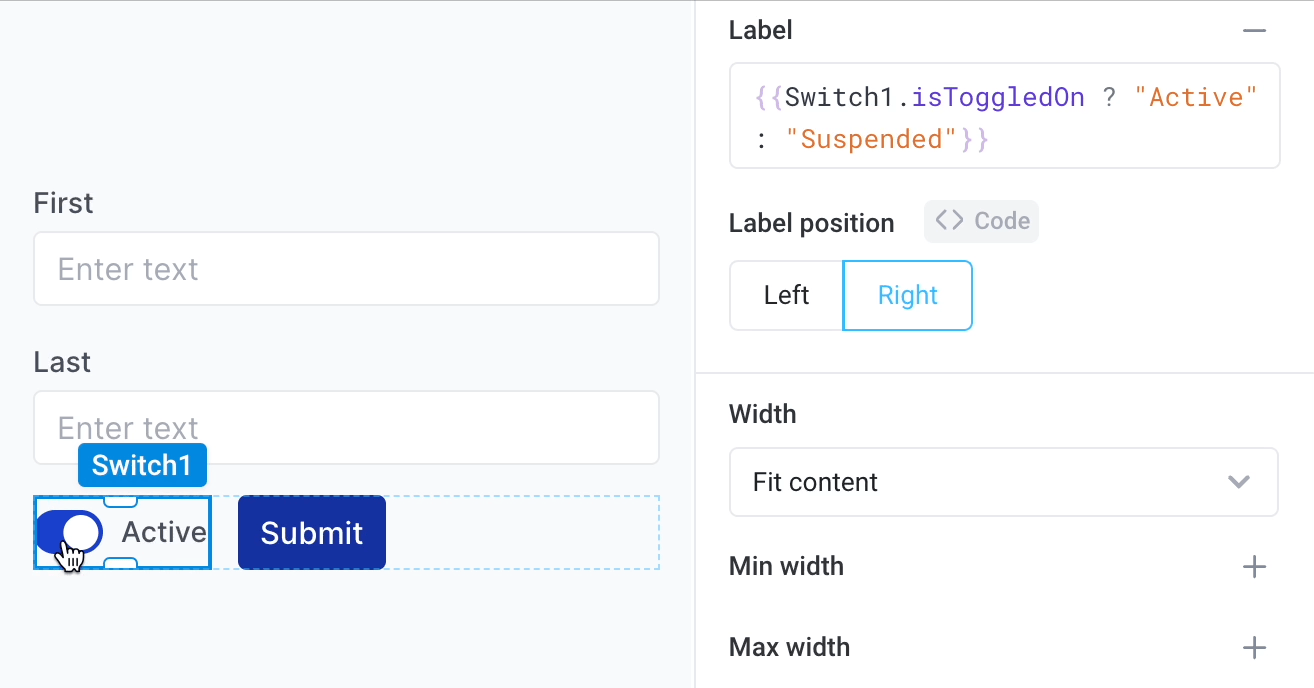The width and height of the screenshot is (1314, 688).
Task: Click the Label position heading
Action: 812,222
